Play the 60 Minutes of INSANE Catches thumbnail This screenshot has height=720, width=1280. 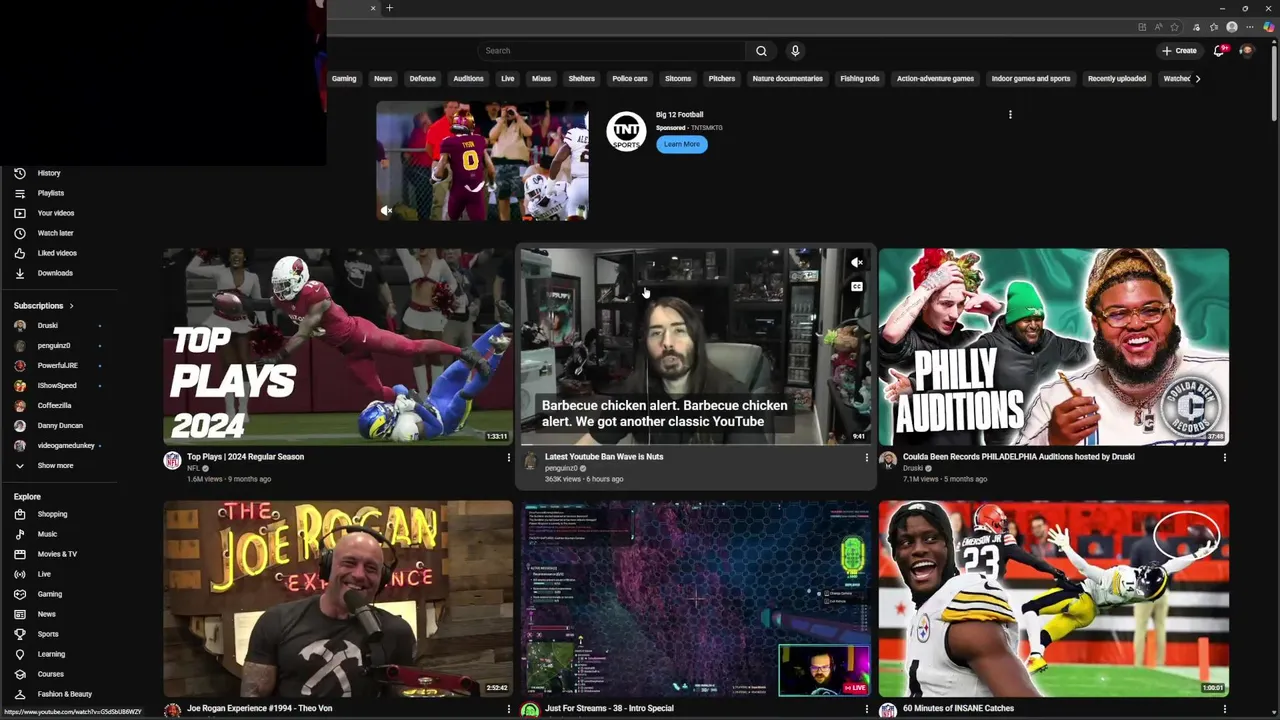tap(1054, 598)
